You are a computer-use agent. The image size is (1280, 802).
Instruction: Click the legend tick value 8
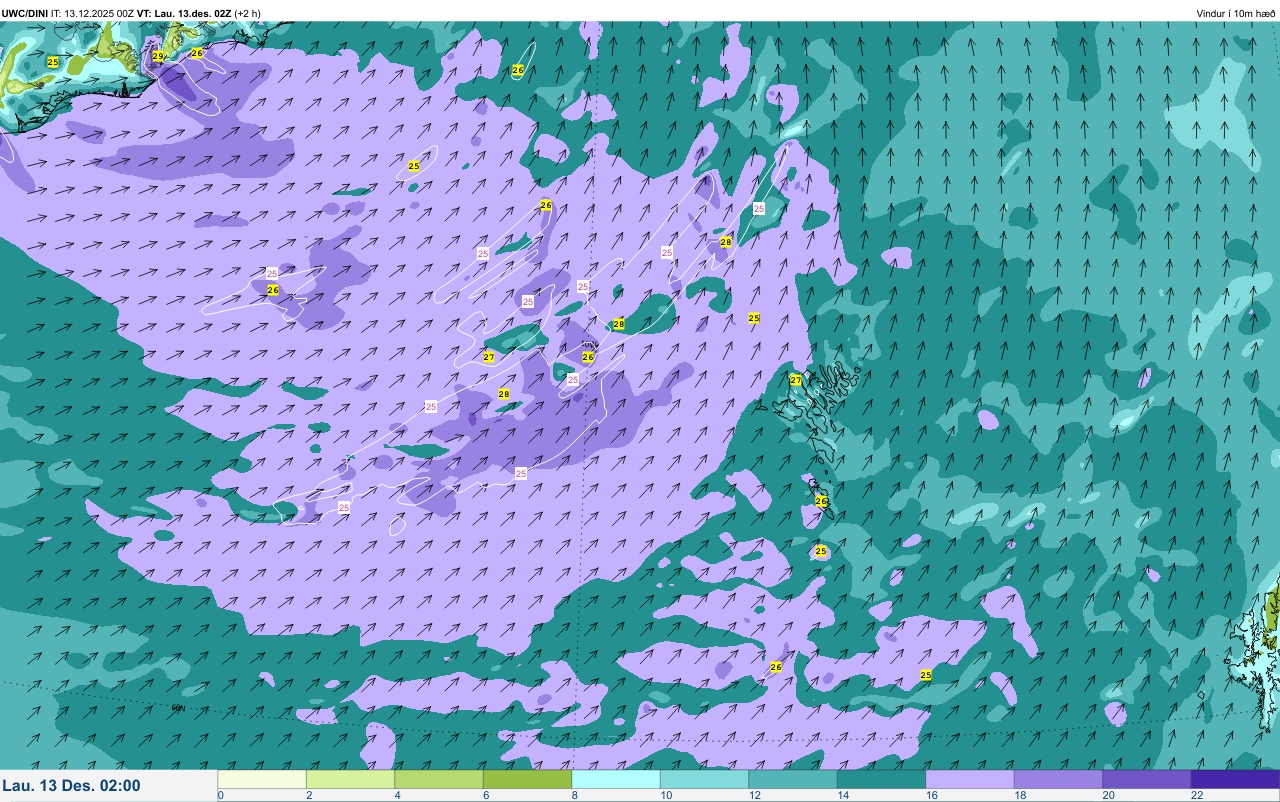click(x=575, y=796)
